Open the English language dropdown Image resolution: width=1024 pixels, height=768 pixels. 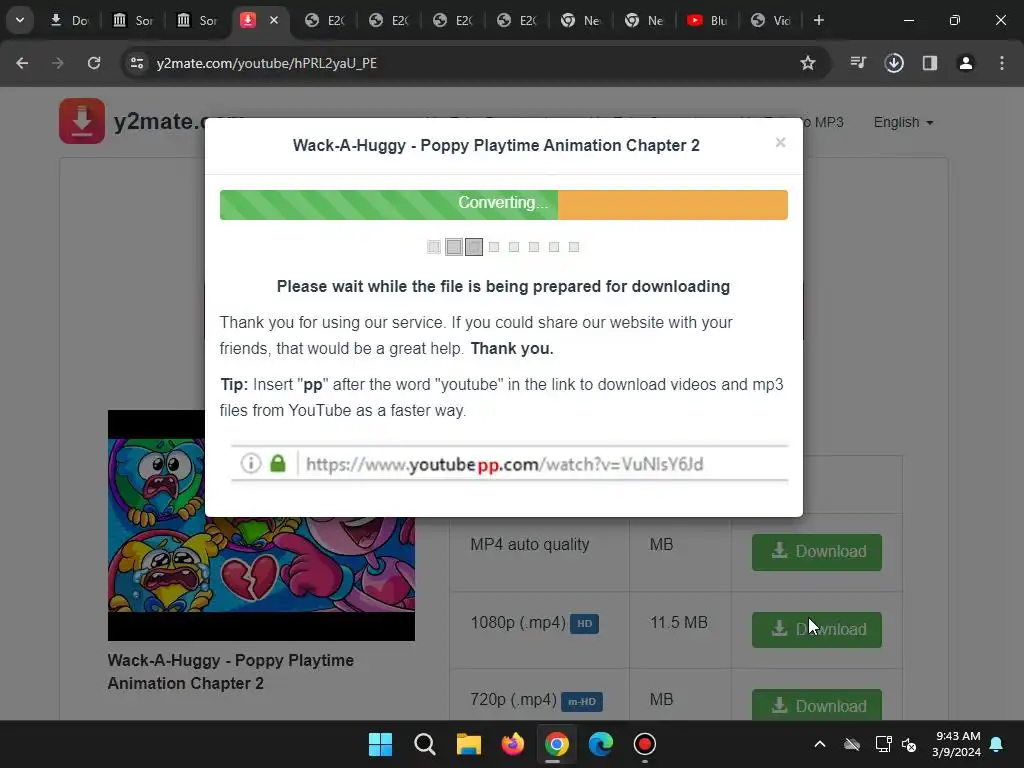click(x=903, y=122)
